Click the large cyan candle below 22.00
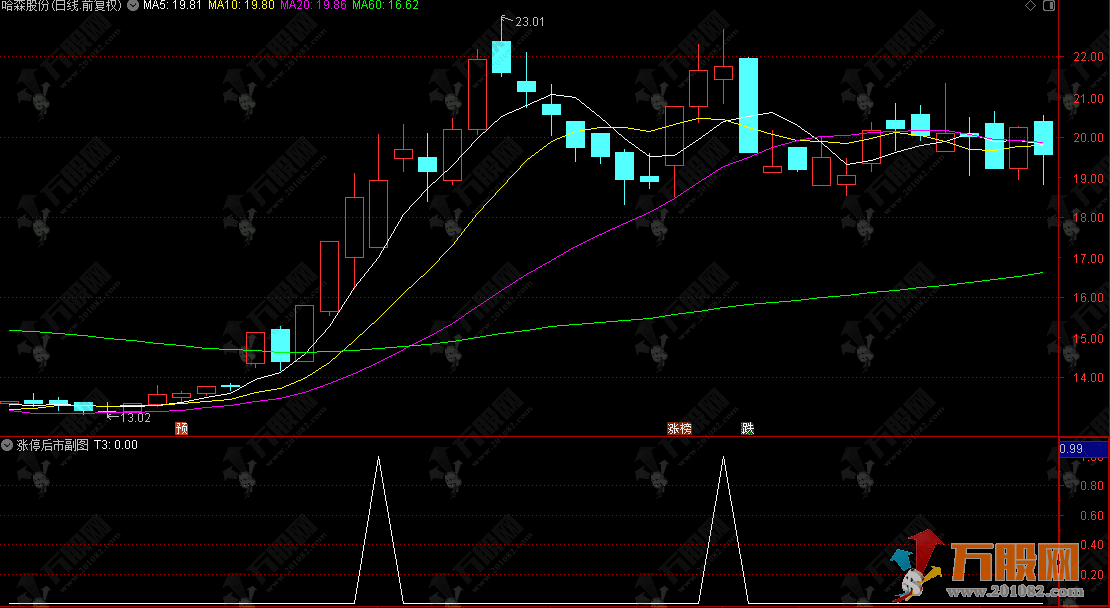1110x608 pixels. coord(748,105)
